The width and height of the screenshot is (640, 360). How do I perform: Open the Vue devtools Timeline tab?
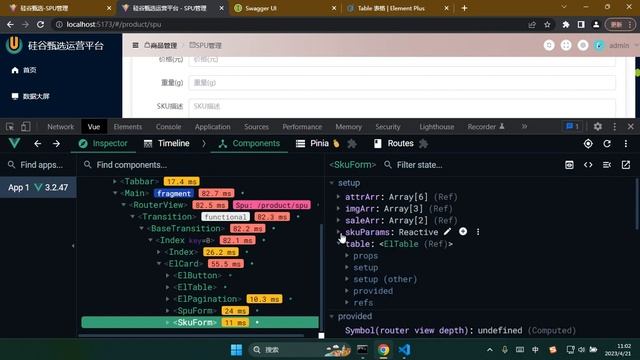pos(167,144)
